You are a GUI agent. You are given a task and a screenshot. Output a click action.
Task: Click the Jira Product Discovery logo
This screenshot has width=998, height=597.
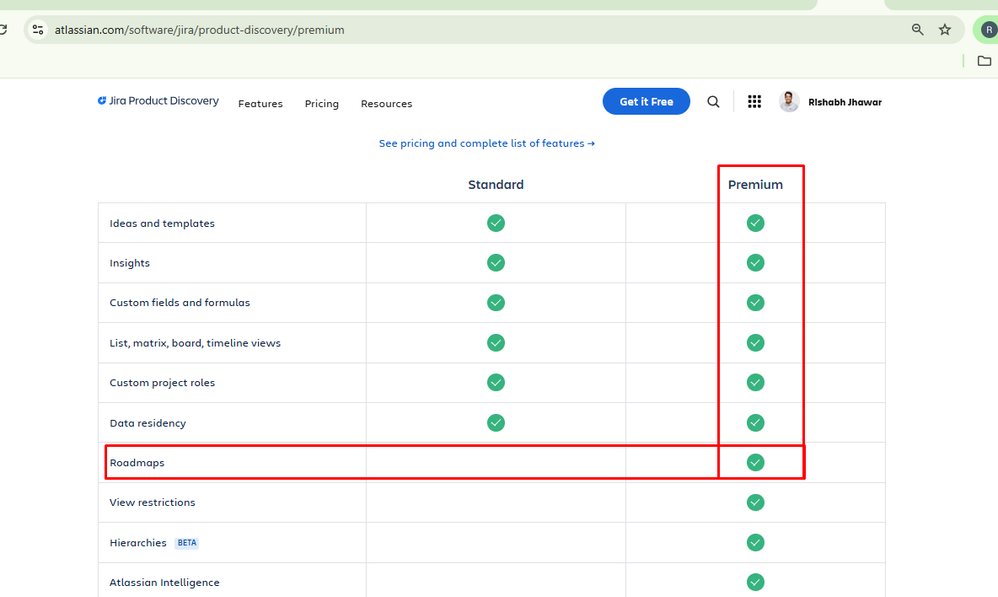pyautogui.click(x=158, y=101)
